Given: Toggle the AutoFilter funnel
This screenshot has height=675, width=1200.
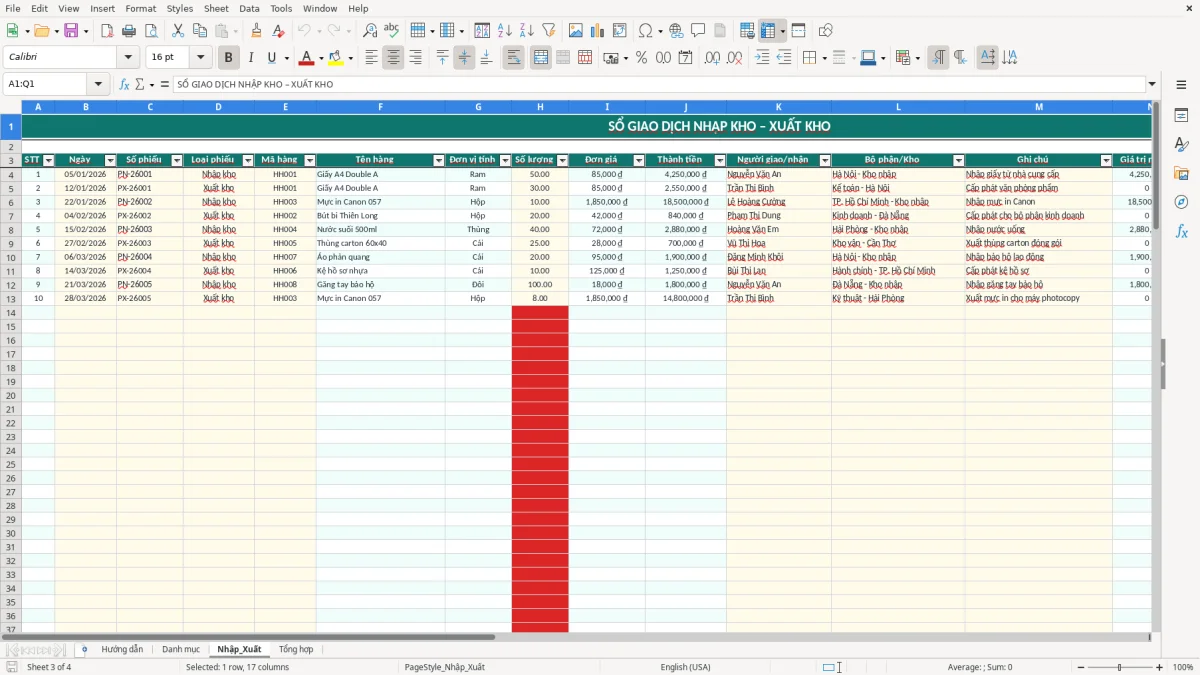Looking at the screenshot, I should [x=548, y=31].
